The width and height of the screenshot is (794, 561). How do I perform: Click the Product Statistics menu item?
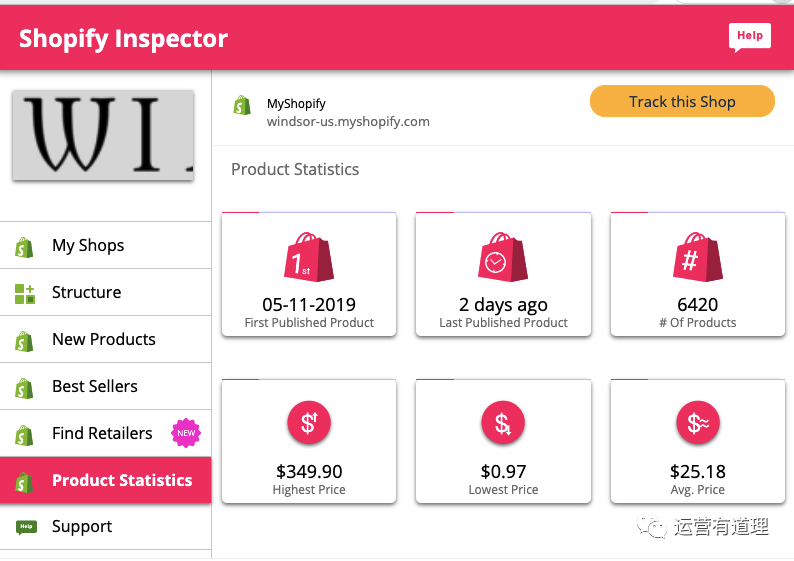[x=121, y=480]
